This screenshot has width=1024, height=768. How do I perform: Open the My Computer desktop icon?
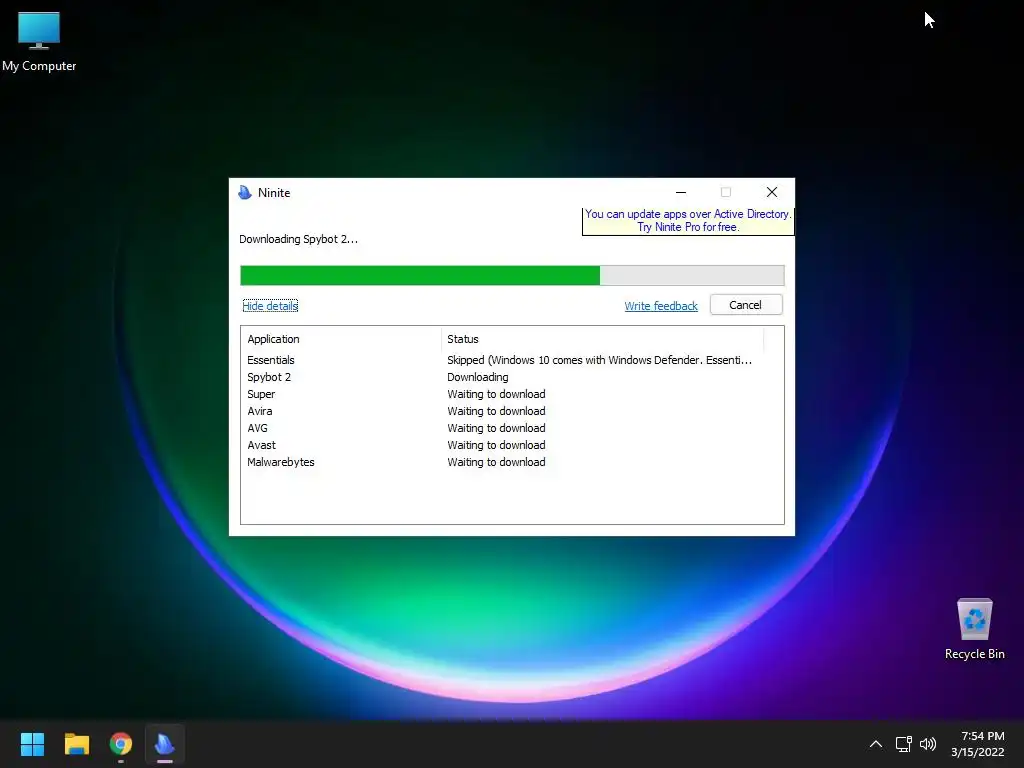(39, 42)
